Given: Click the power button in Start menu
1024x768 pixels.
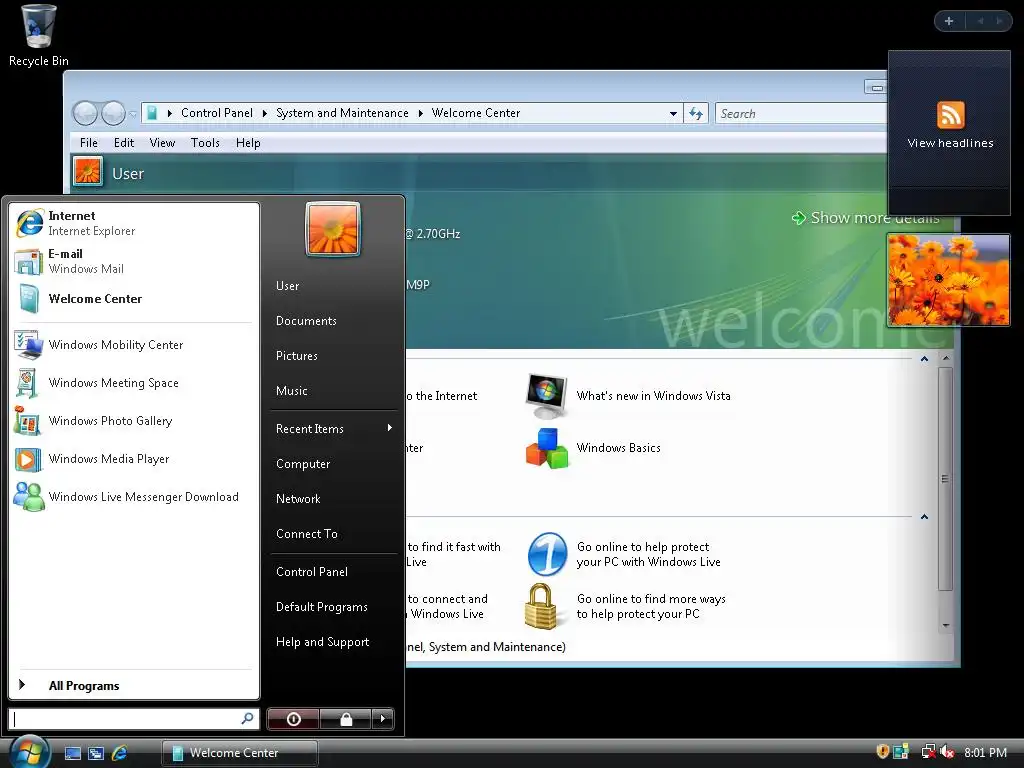Looking at the screenshot, I should click(x=293, y=719).
